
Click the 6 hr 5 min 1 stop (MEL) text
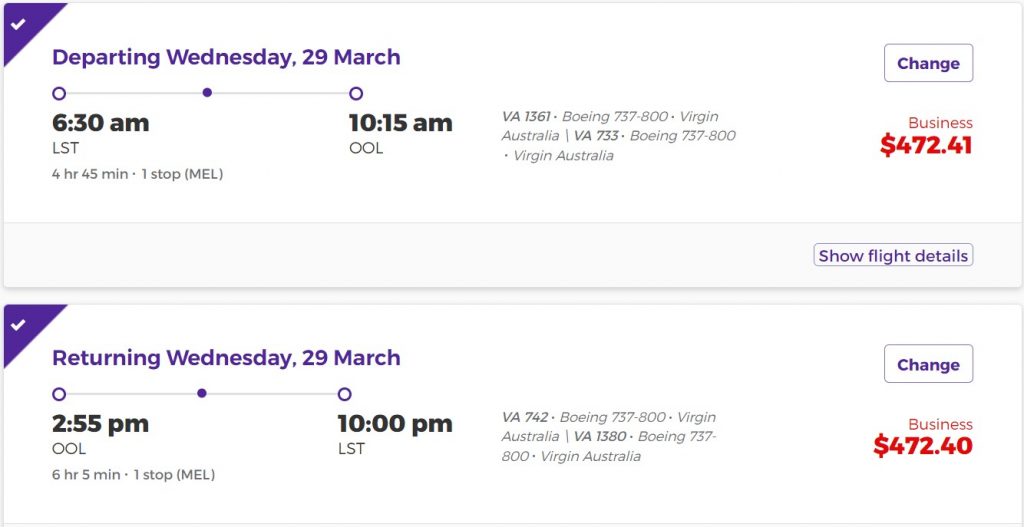[x=133, y=475]
